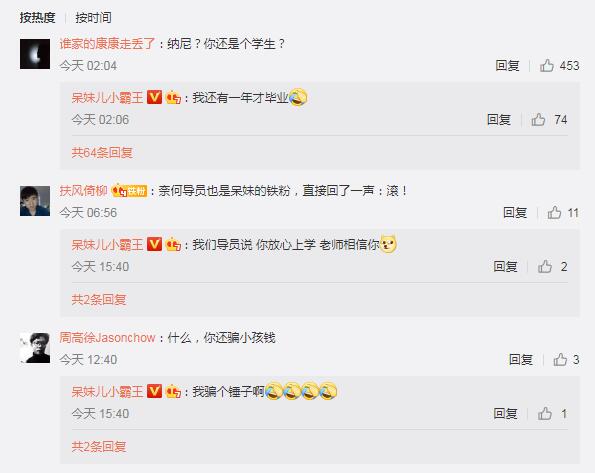
Task: Click 扶风倚柳's avatar thumbnail
Action: coord(35,201)
